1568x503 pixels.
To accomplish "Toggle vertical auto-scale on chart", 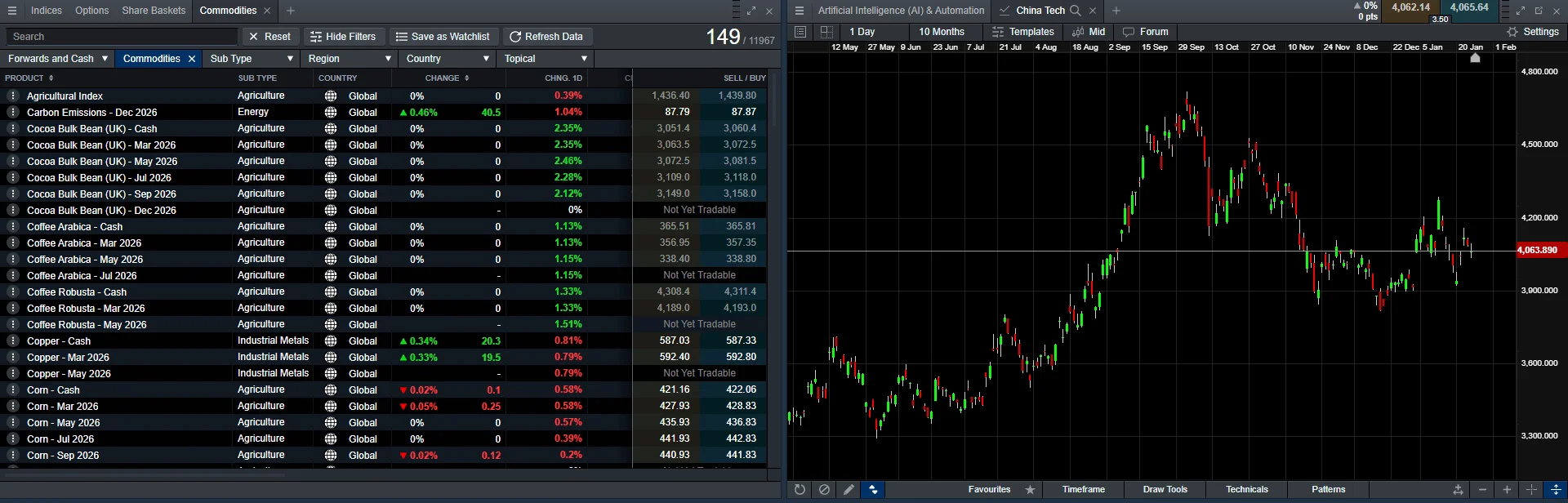I will [1557, 490].
